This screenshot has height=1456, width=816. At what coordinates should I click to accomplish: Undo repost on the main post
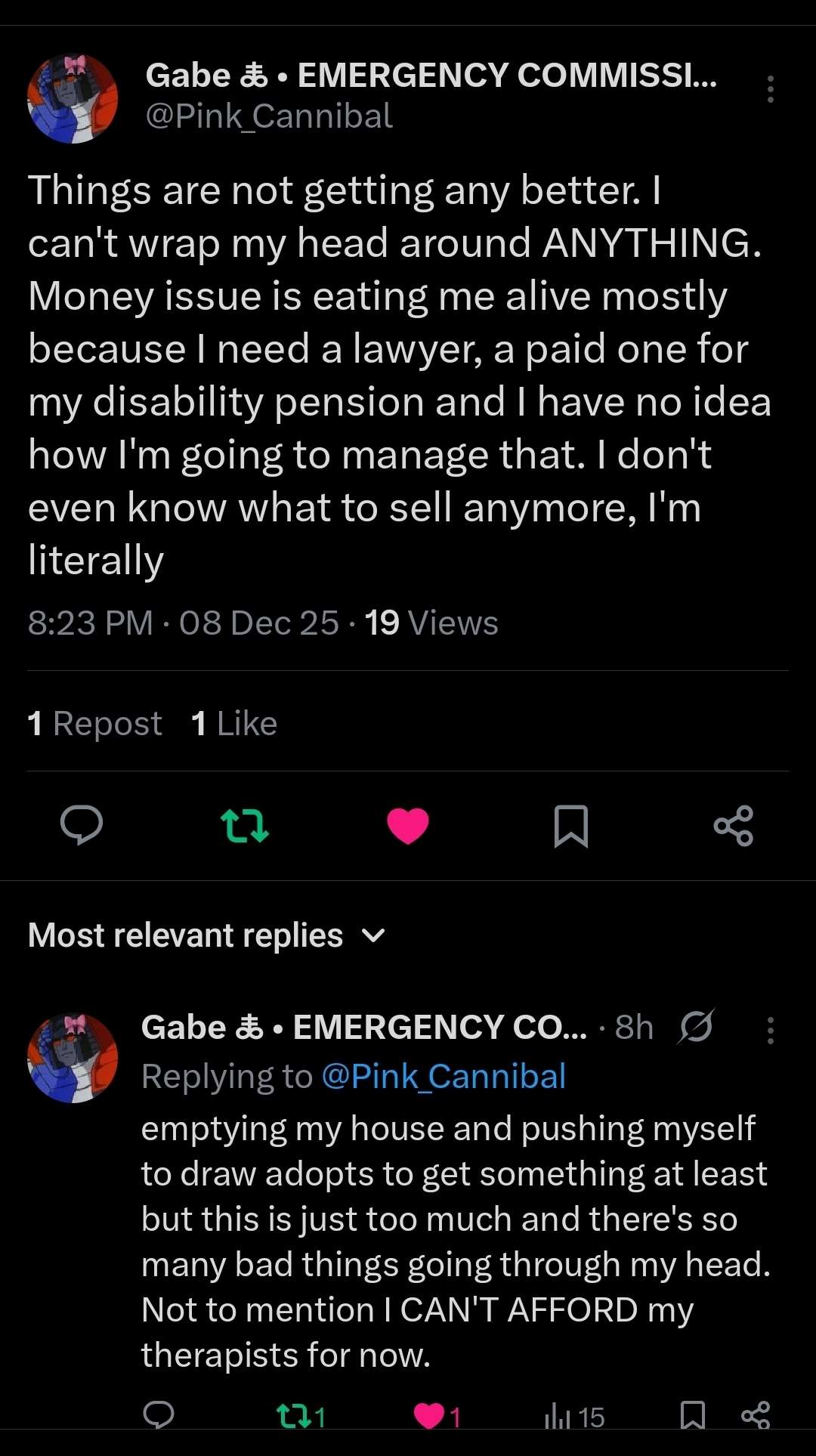244,825
